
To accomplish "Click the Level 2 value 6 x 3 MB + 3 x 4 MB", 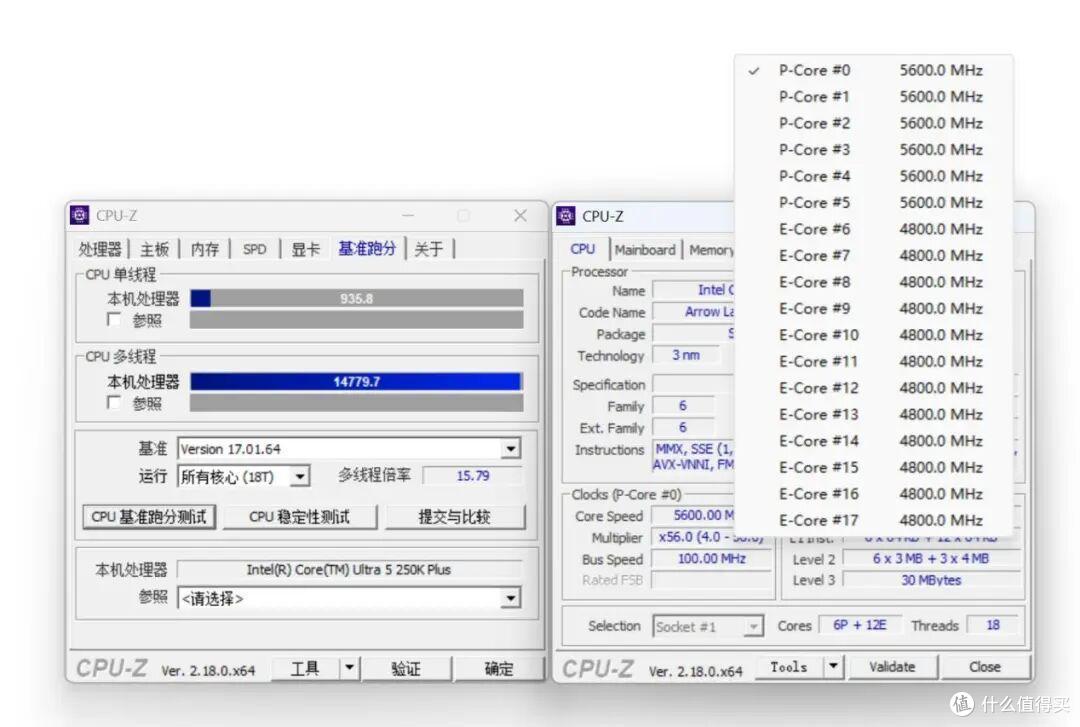I will [x=931, y=559].
